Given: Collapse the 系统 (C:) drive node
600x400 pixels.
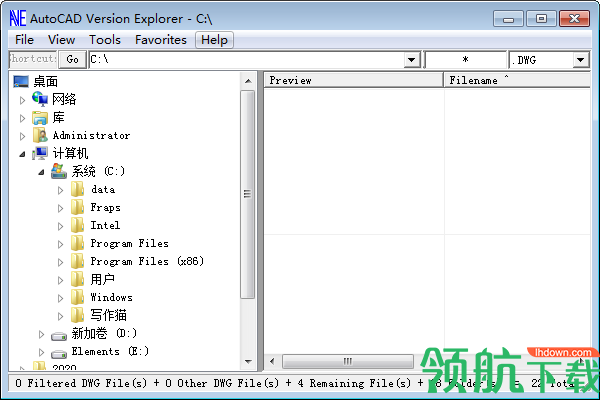Looking at the screenshot, I should coord(41,172).
